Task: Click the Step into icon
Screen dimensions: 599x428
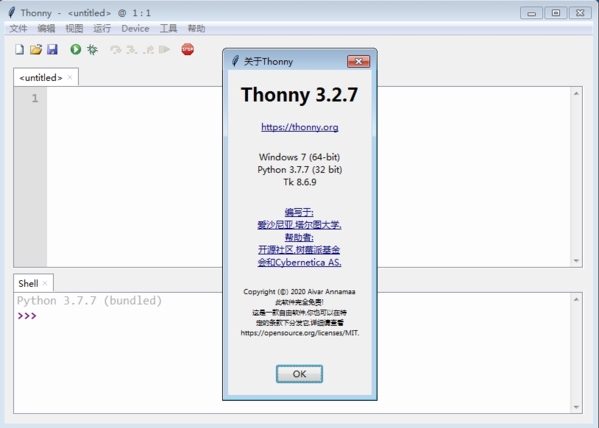Action: click(132, 50)
